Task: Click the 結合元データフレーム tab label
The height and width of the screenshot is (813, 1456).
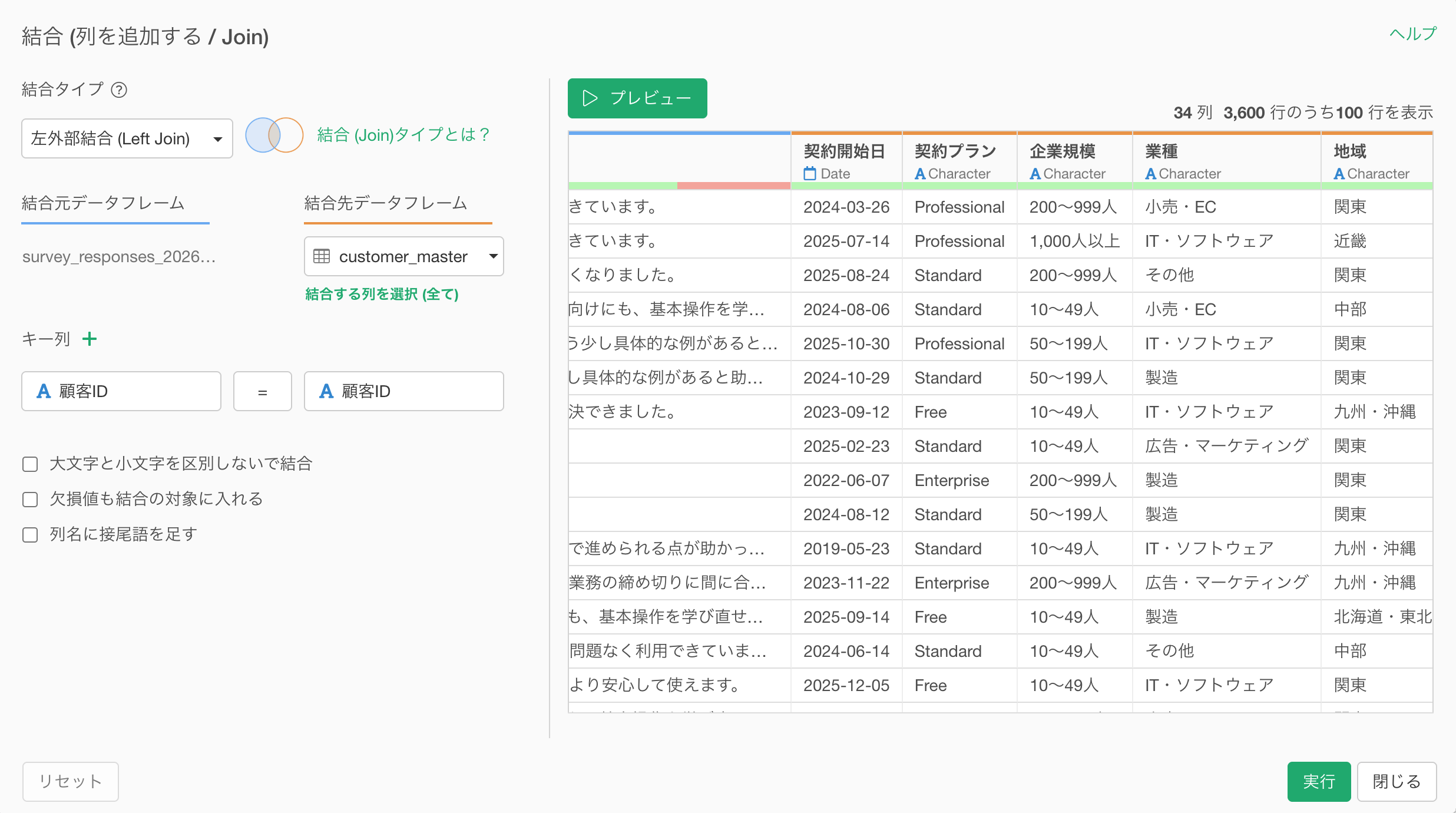Action: point(103,203)
